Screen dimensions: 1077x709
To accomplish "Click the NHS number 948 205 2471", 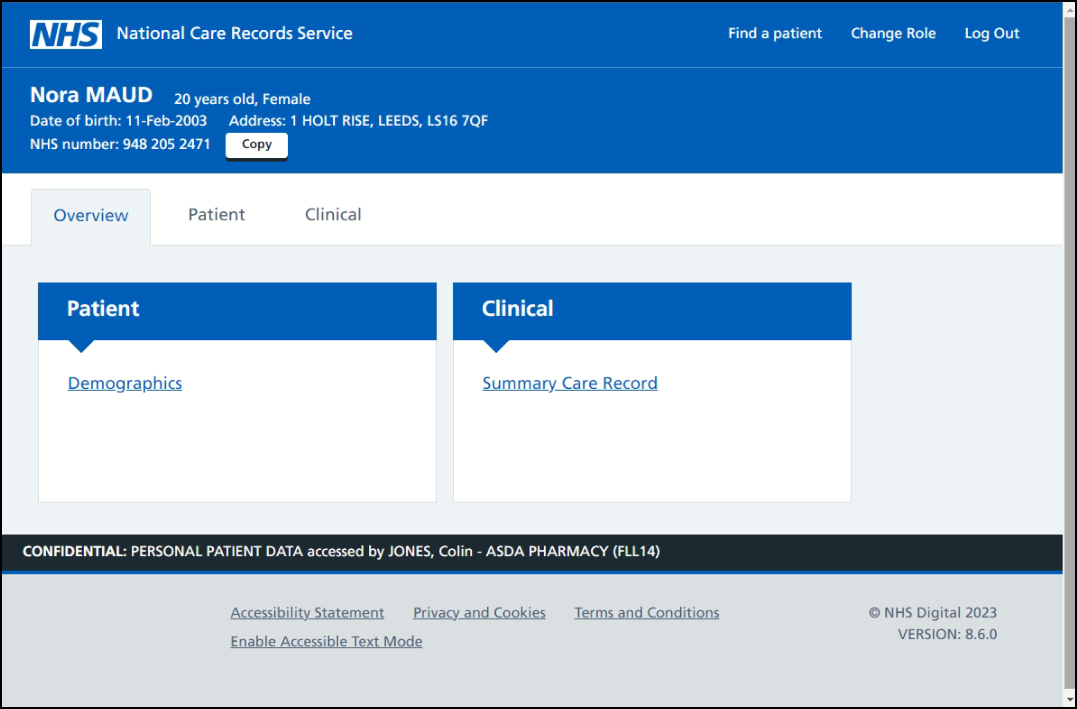I will click(x=166, y=144).
